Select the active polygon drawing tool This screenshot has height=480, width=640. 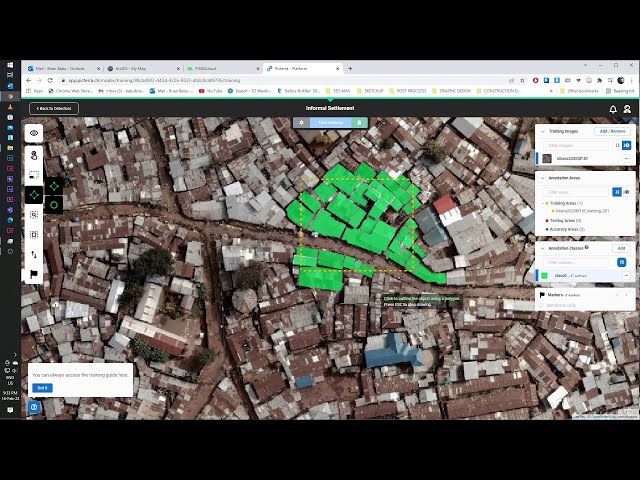[34, 195]
